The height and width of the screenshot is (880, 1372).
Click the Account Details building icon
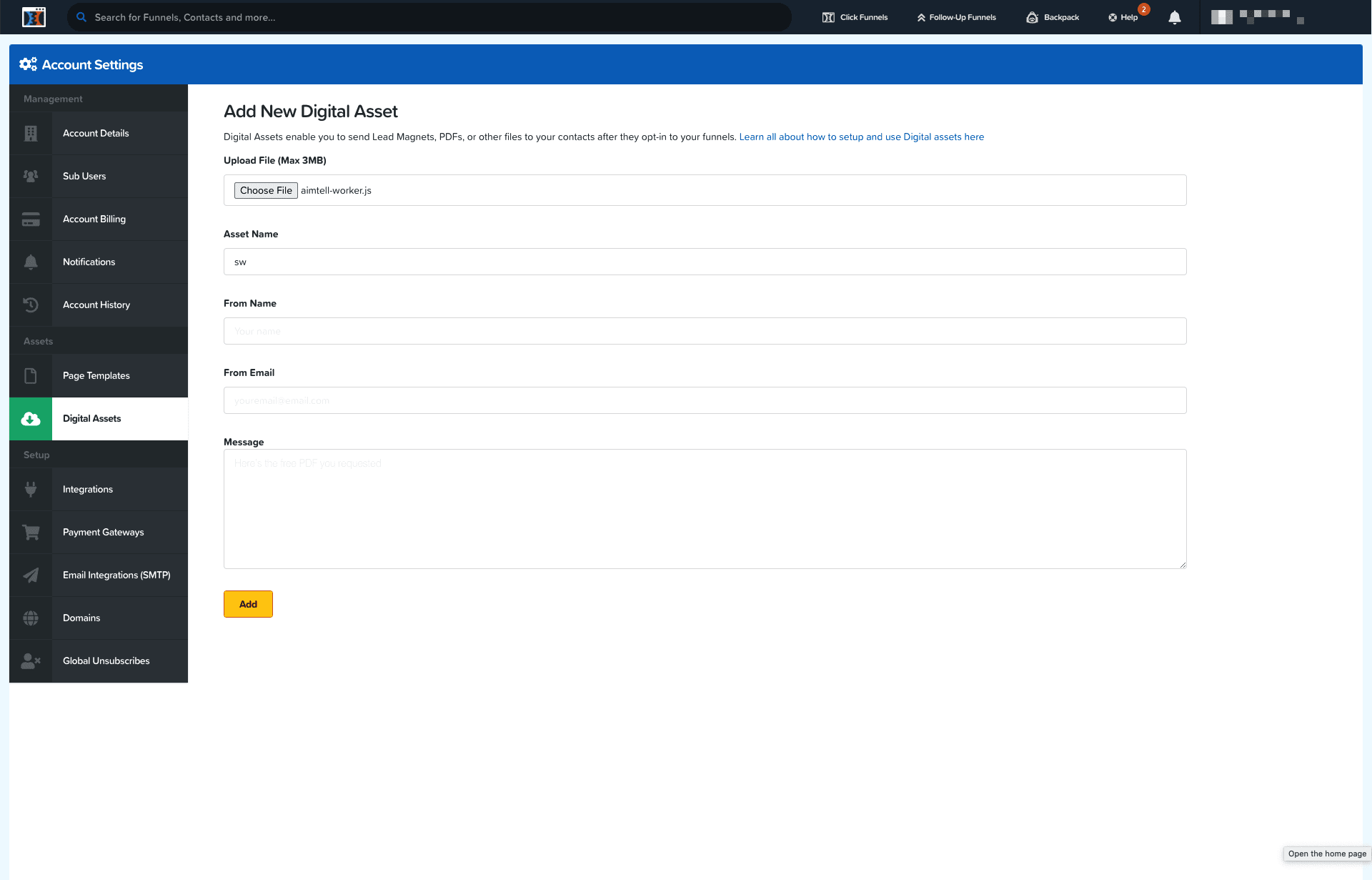[x=31, y=134]
